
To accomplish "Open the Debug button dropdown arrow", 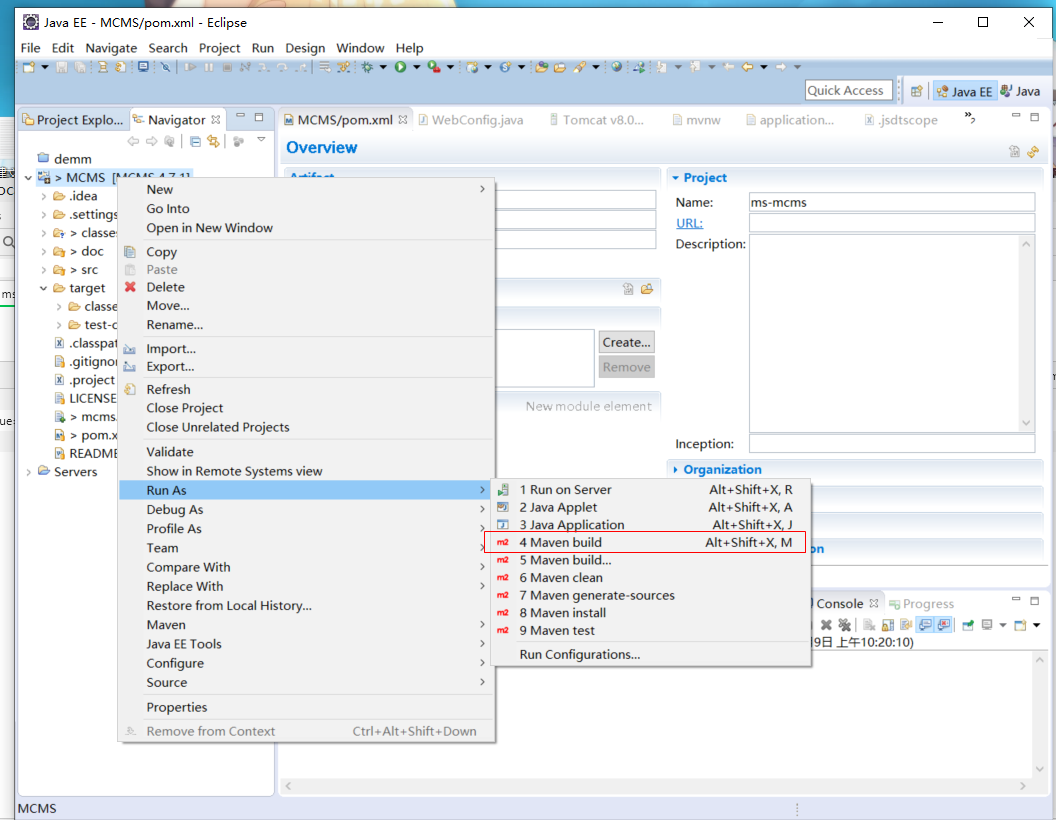I will (x=383, y=67).
